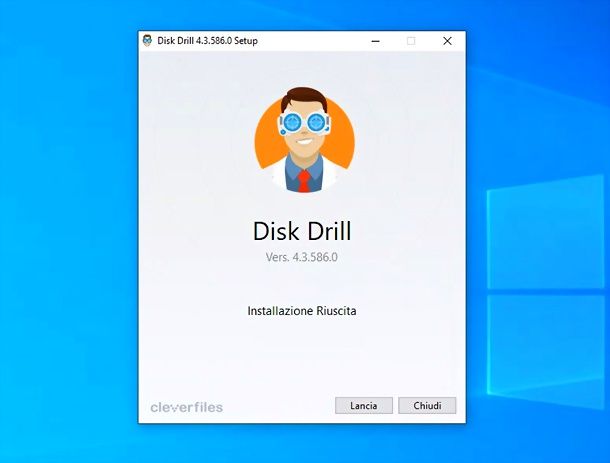Minimize the Disk Drill Setup window
Screen dimensions: 610x463
(x=375, y=41)
